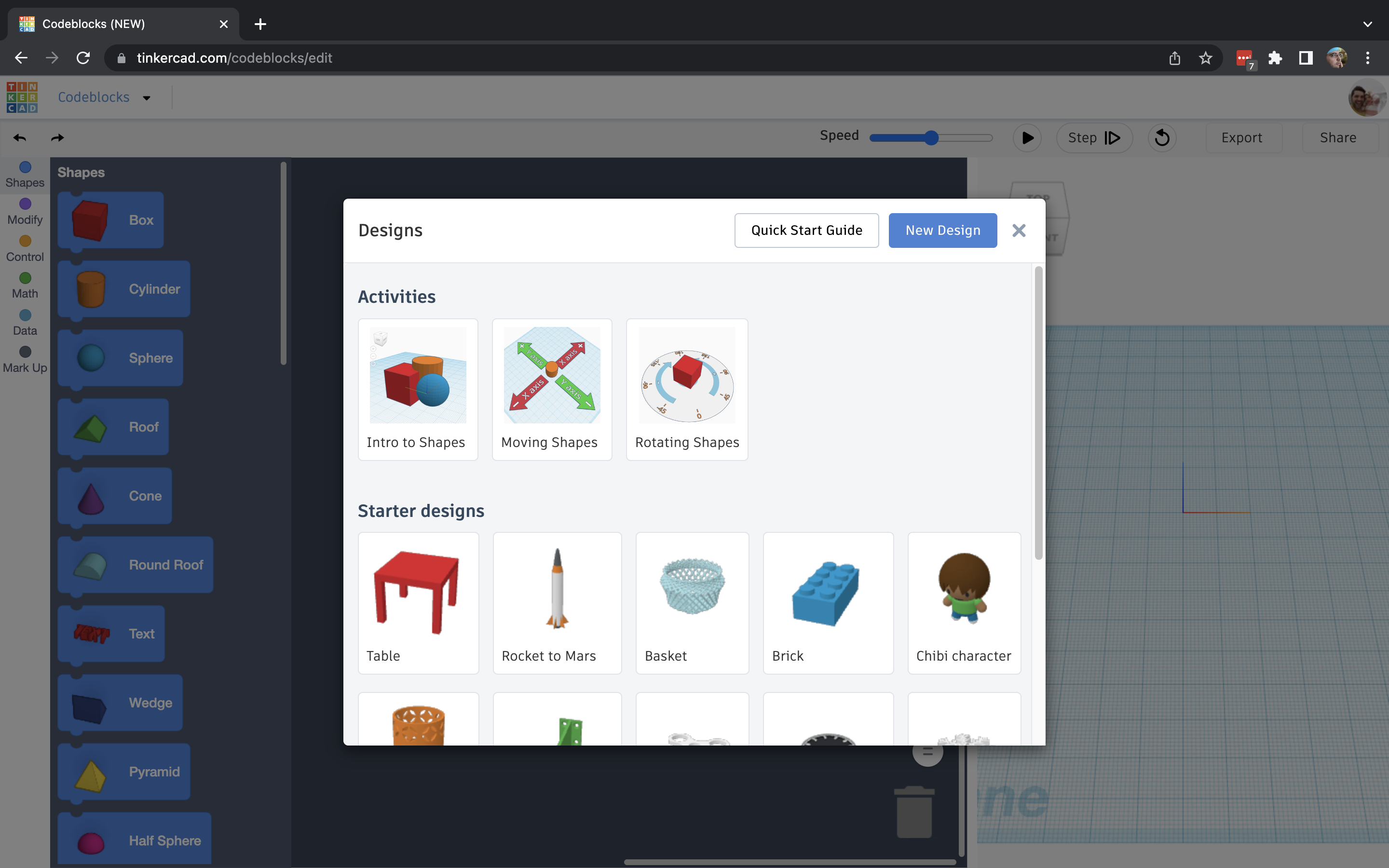Click the Tinkercad logo
1389x868 pixels.
[22, 97]
